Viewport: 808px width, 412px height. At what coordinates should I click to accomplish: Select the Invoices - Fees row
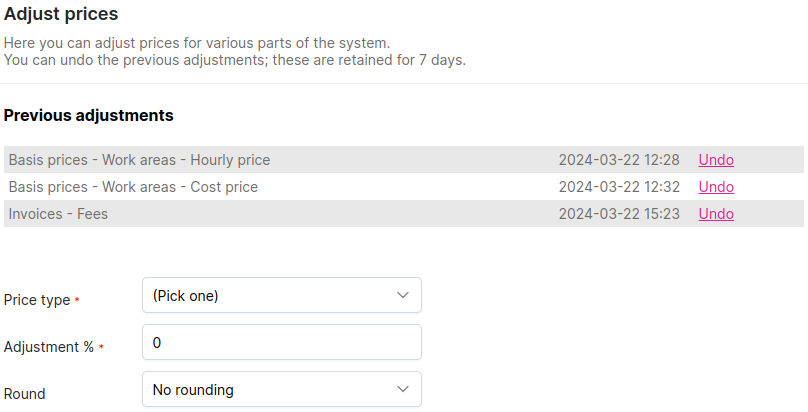coord(58,214)
